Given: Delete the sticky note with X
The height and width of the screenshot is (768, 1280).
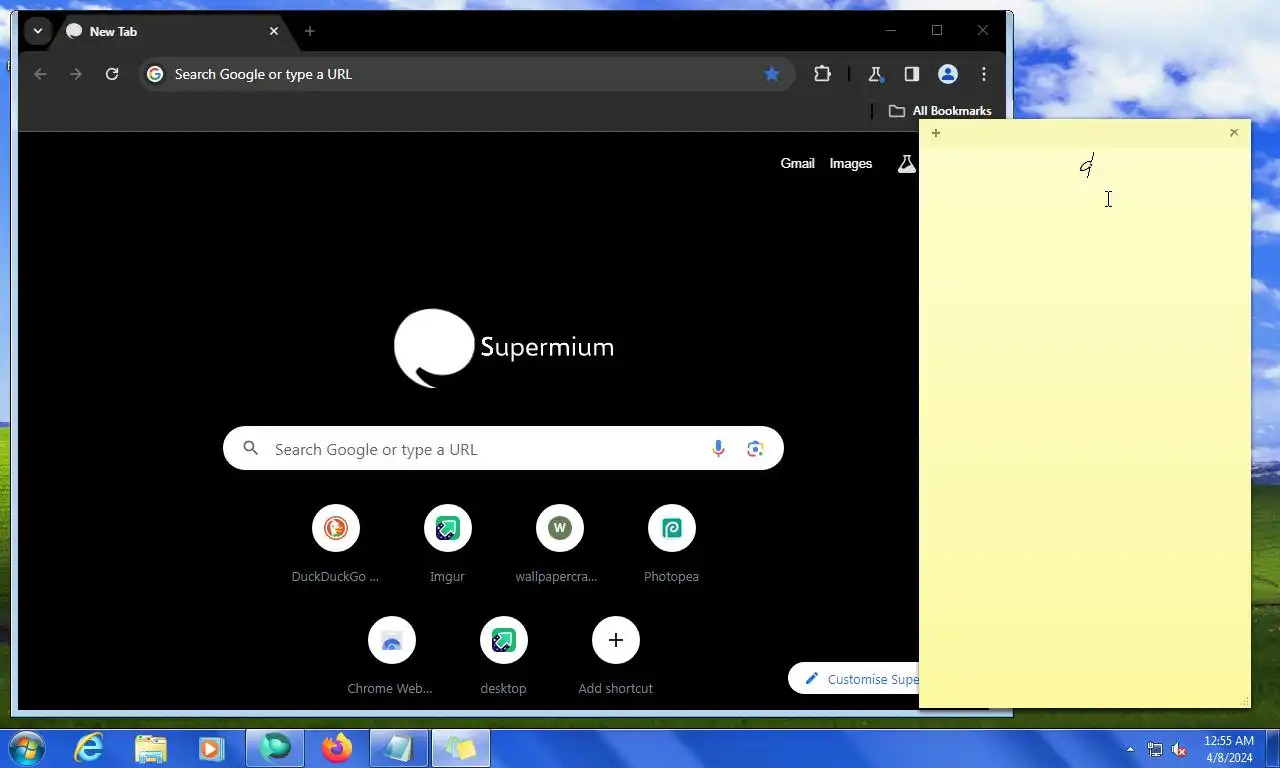Looking at the screenshot, I should [1234, 132].
